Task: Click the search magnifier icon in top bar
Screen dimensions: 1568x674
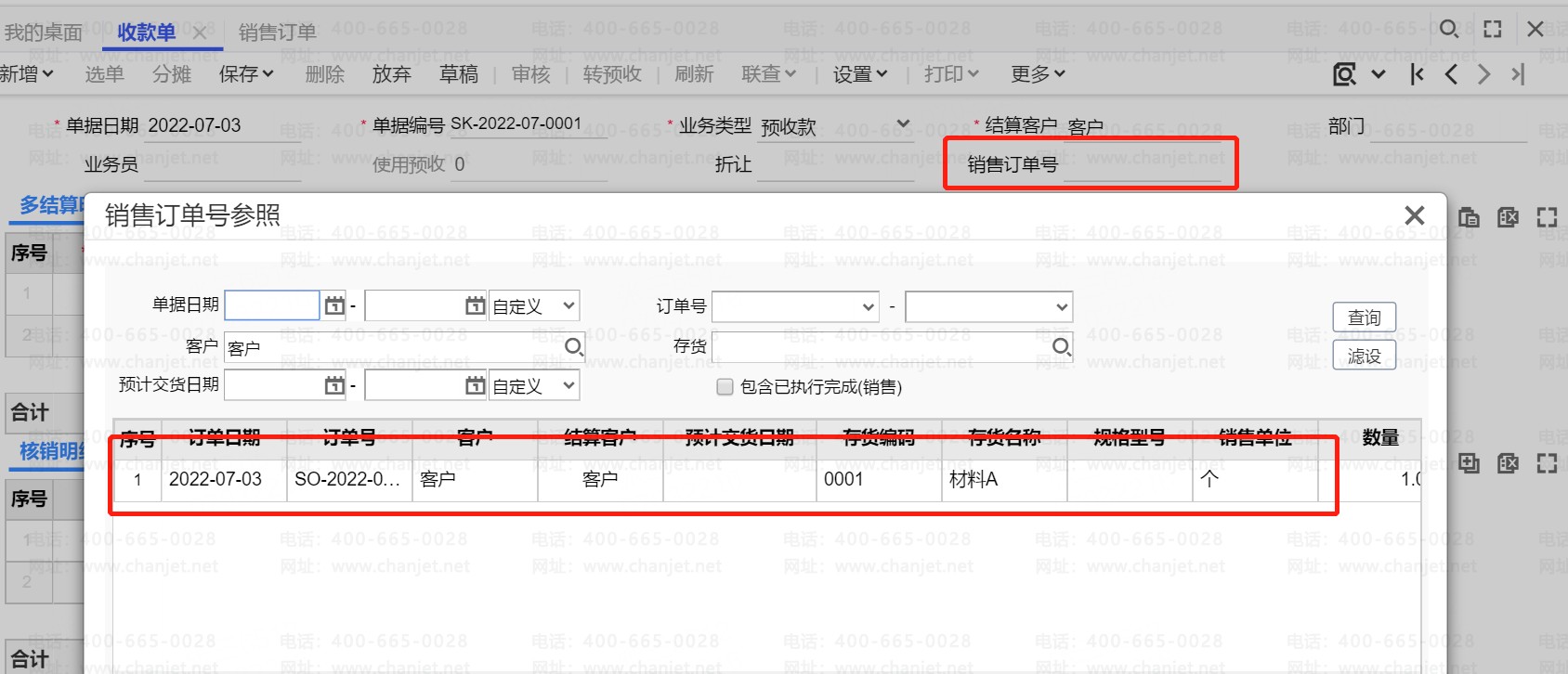Action: (1448, 30)
